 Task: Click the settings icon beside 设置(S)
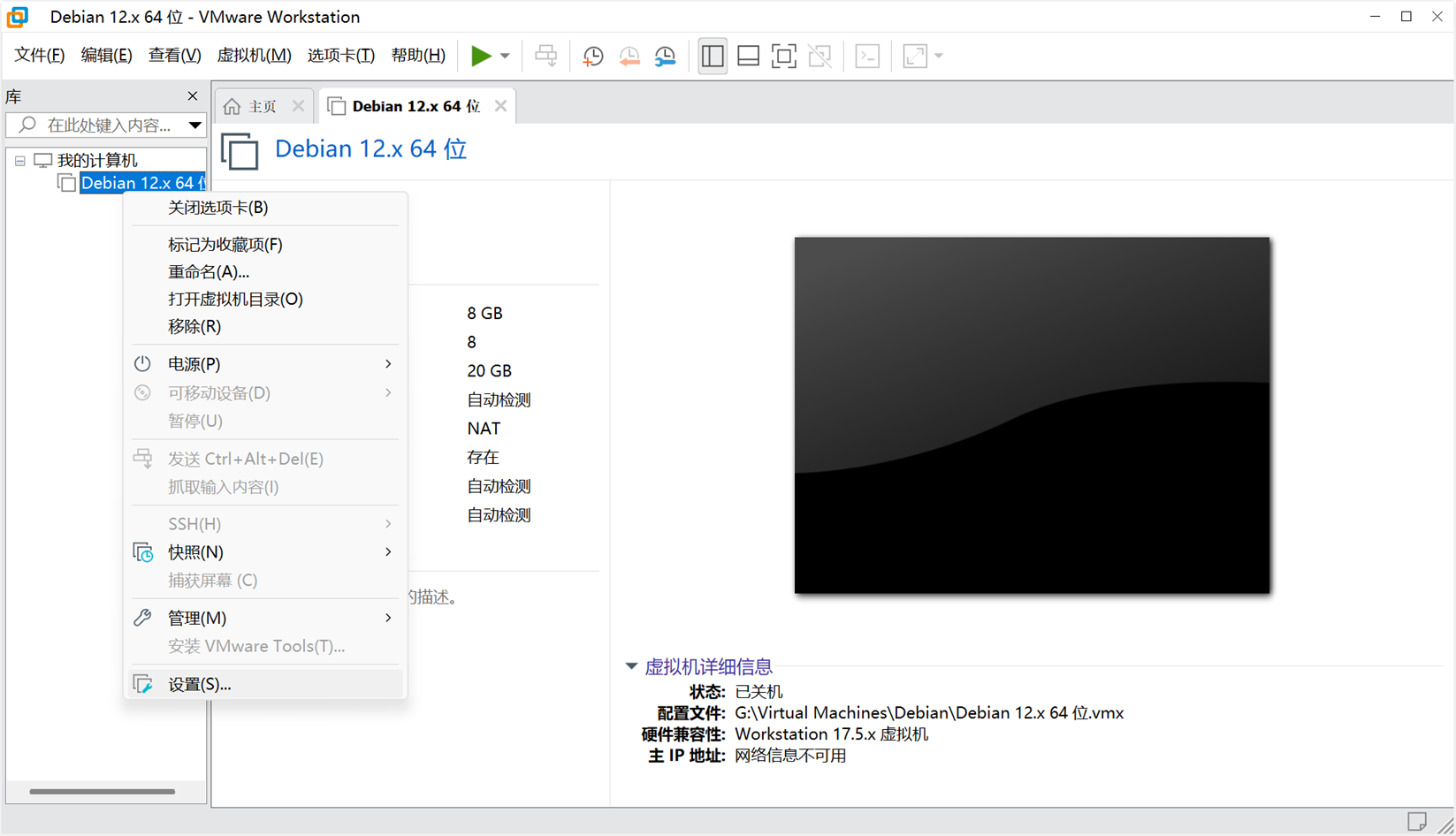pos(142,683)
